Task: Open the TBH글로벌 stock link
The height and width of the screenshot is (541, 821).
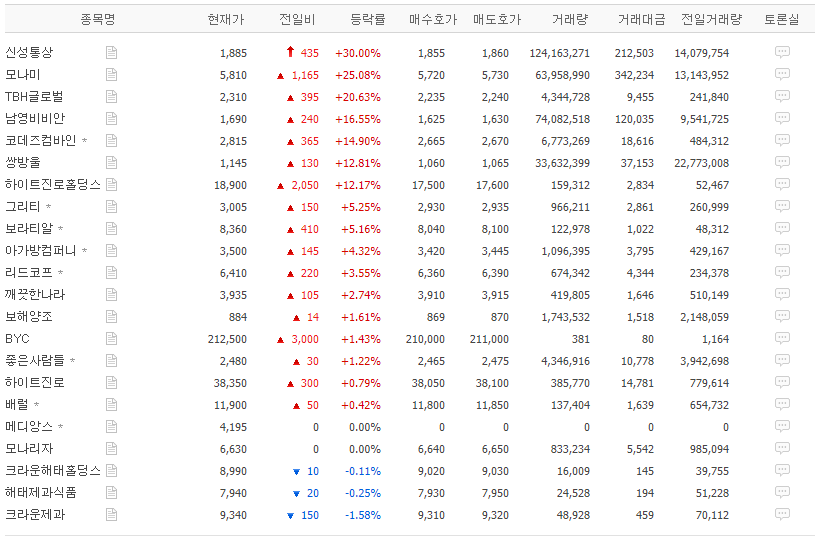Action: click(34, 96)
